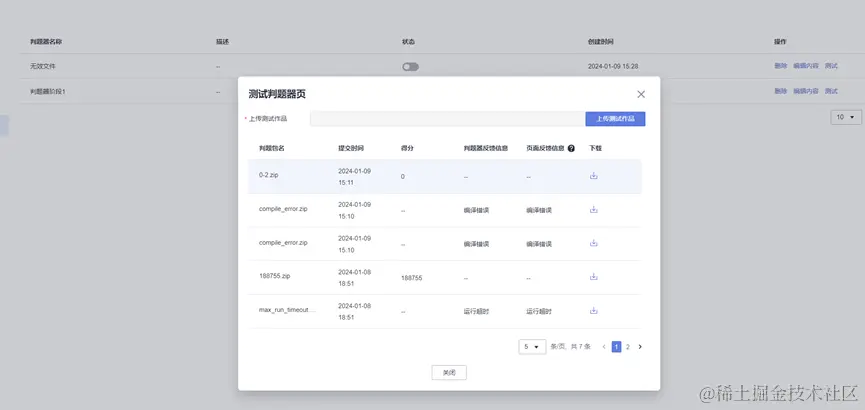Click the 测试判题器页 dialog title
This screenshot has height=410, width=865.
[277, 94]
